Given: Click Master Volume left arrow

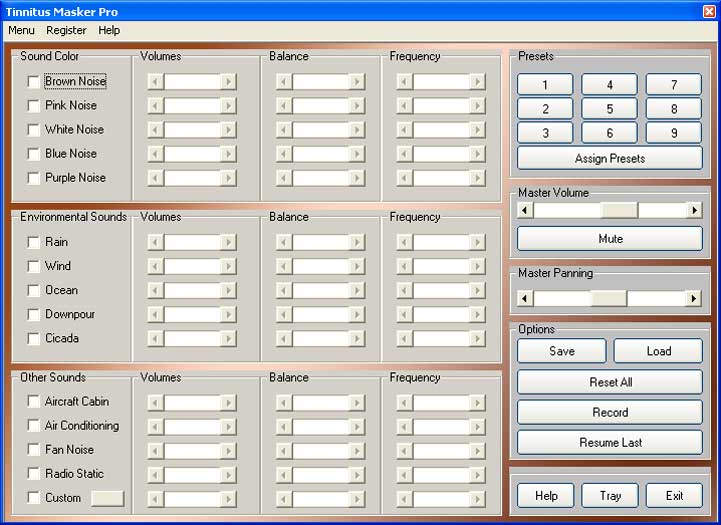Looking at the screenshot, I should click(x=525, y=211).
